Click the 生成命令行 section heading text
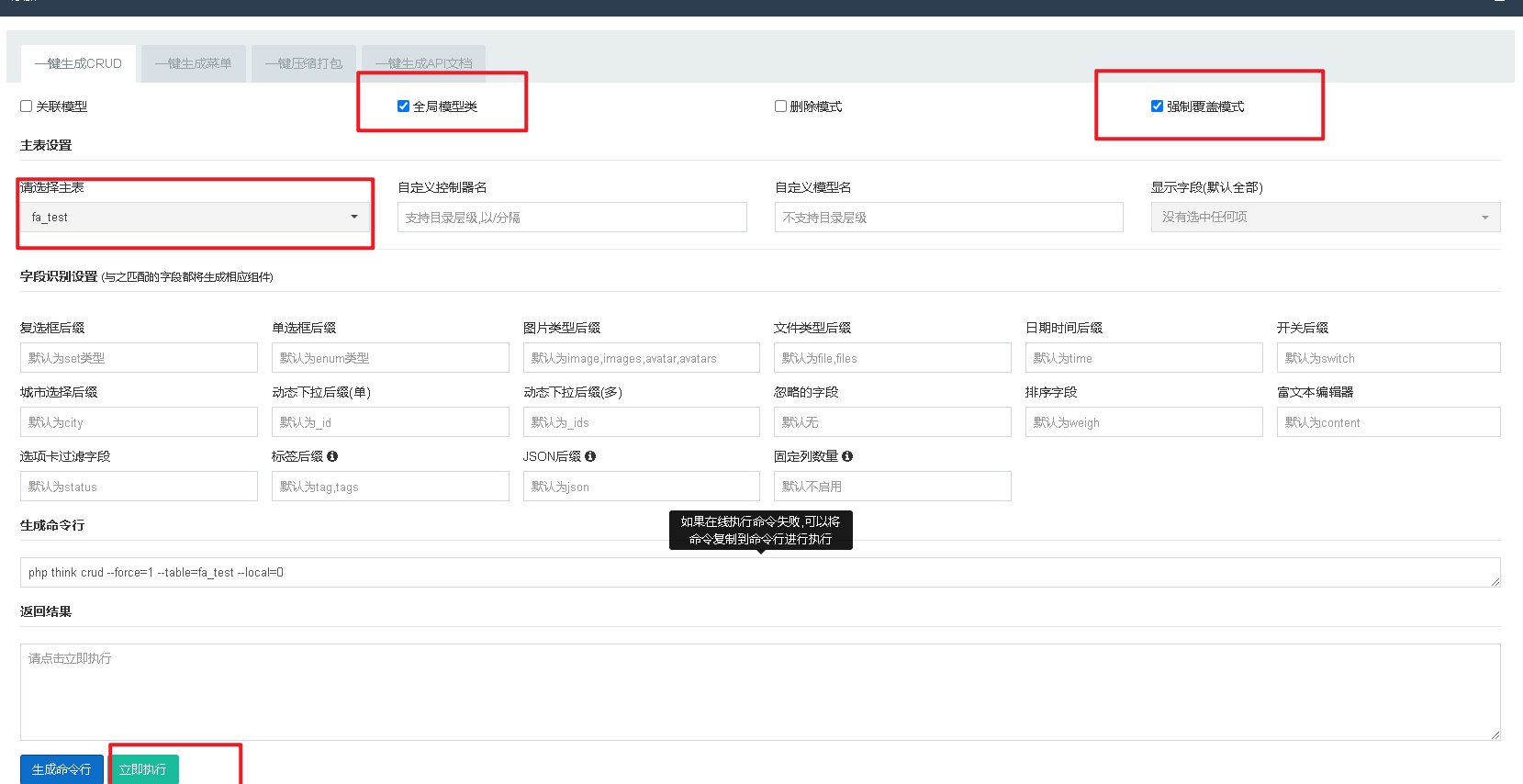This screenshot has height=784, width=1523. tap(52, 525)
